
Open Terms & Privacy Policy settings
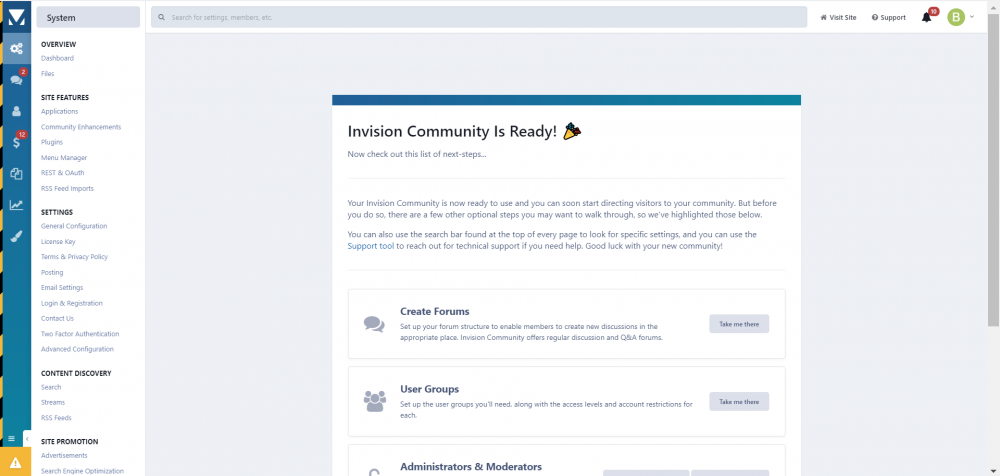tap(75, 257)
